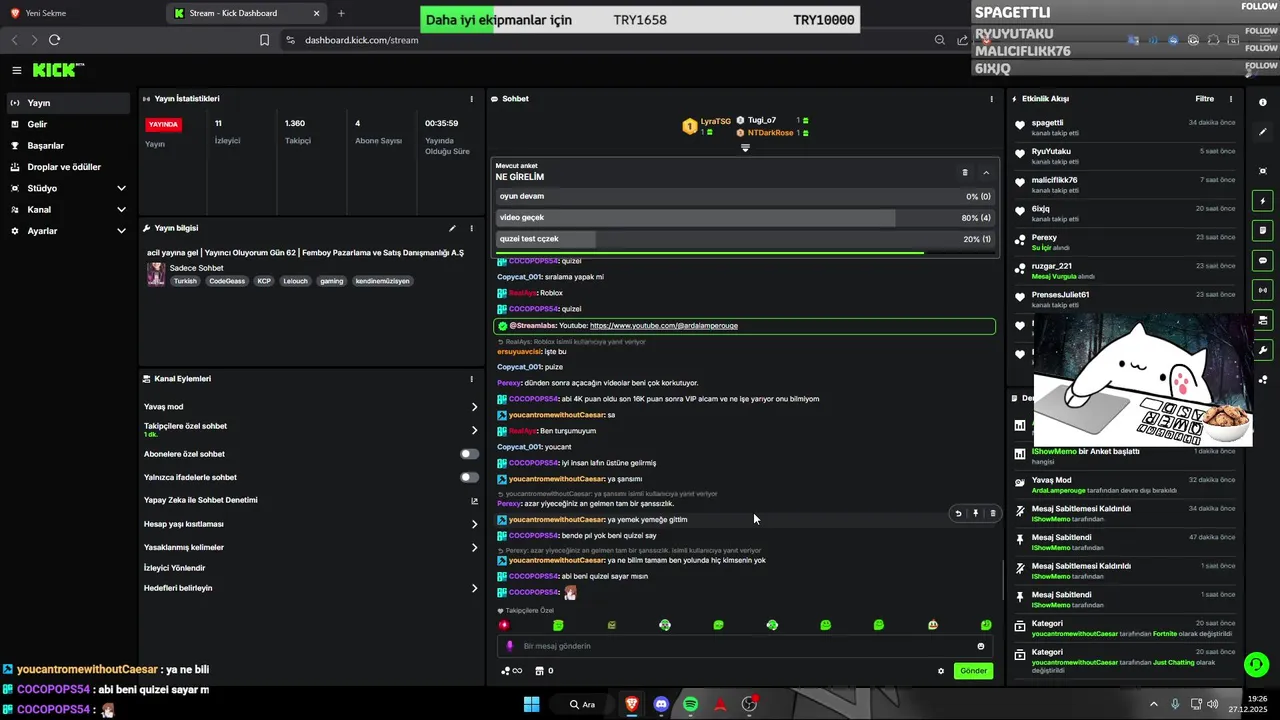Open Etkinlik Akışı panel options menu

pos(1231,99)
